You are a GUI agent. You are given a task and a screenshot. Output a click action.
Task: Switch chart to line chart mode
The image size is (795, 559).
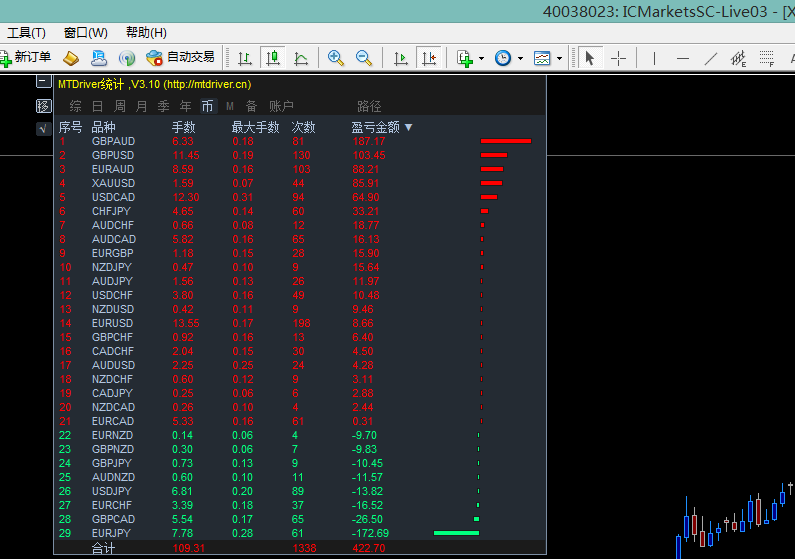click(301, 58)
